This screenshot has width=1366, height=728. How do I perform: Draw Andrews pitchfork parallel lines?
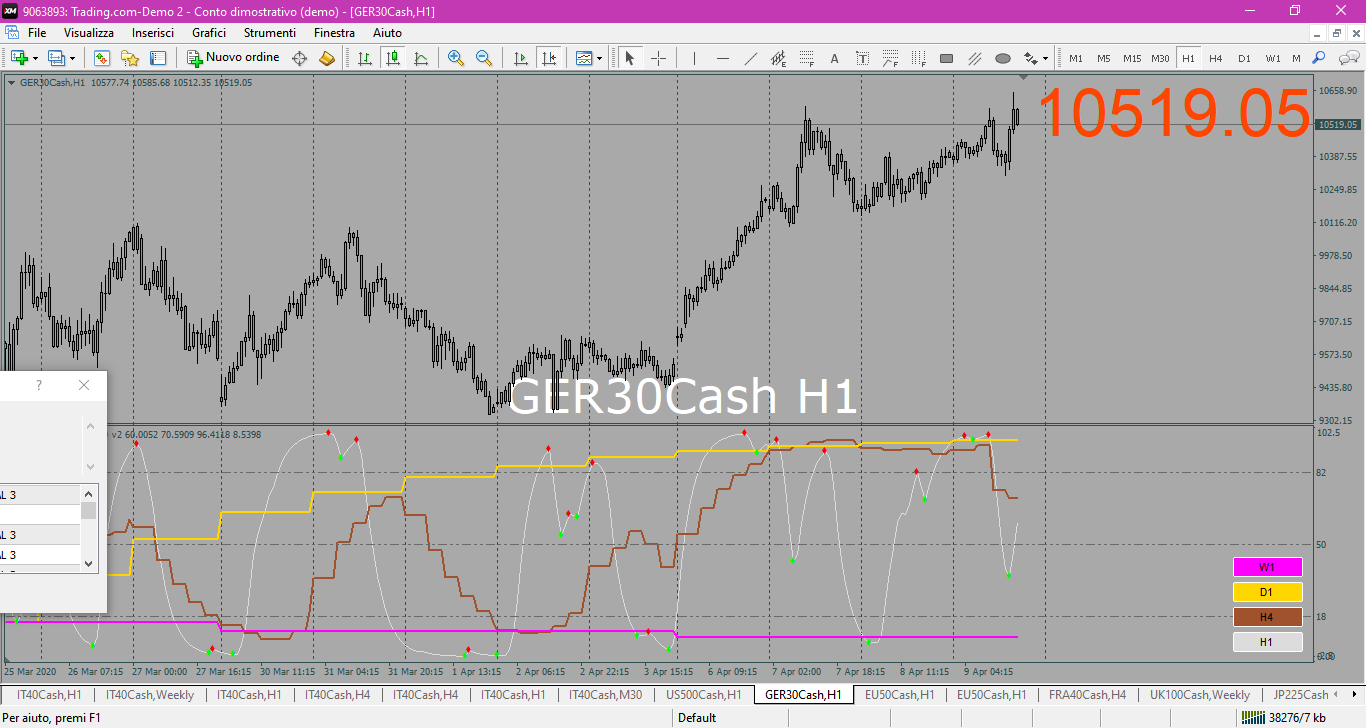coord(975,58)
